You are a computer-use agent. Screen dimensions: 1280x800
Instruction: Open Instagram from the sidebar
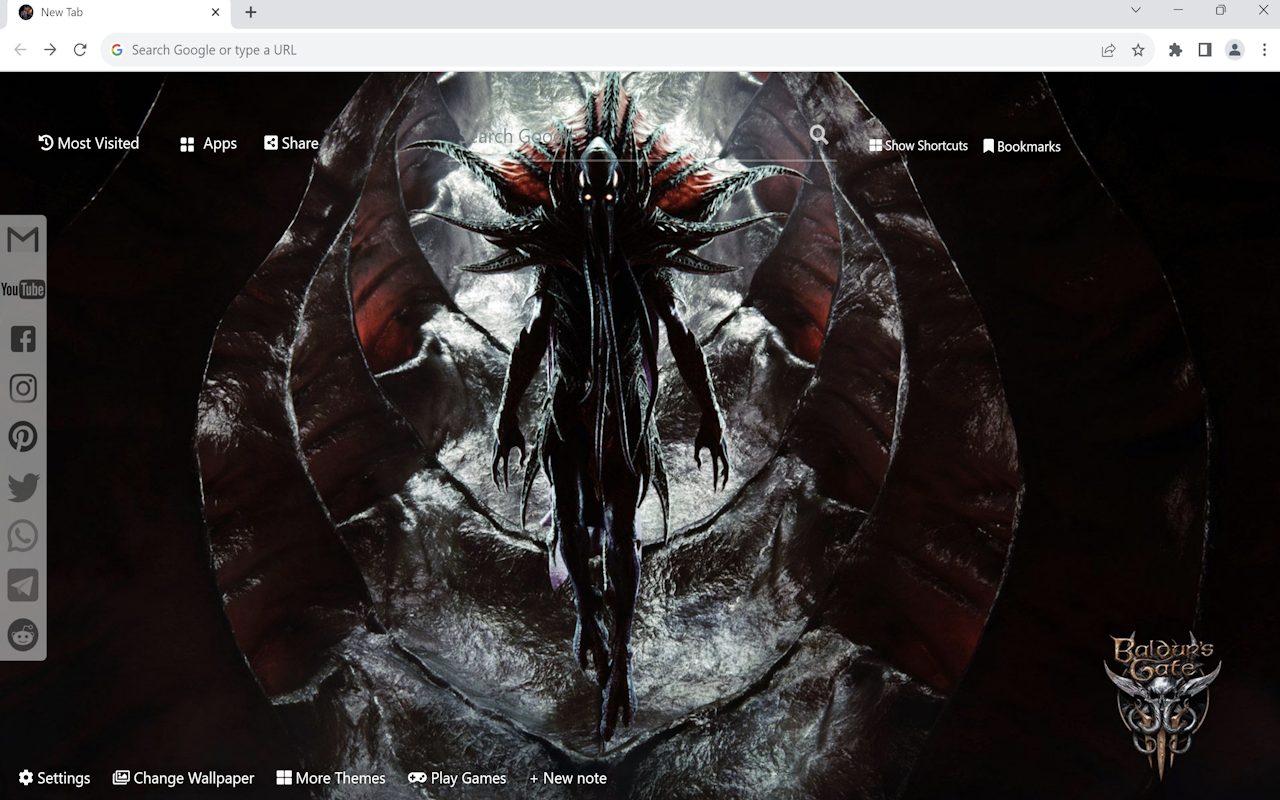23,388
